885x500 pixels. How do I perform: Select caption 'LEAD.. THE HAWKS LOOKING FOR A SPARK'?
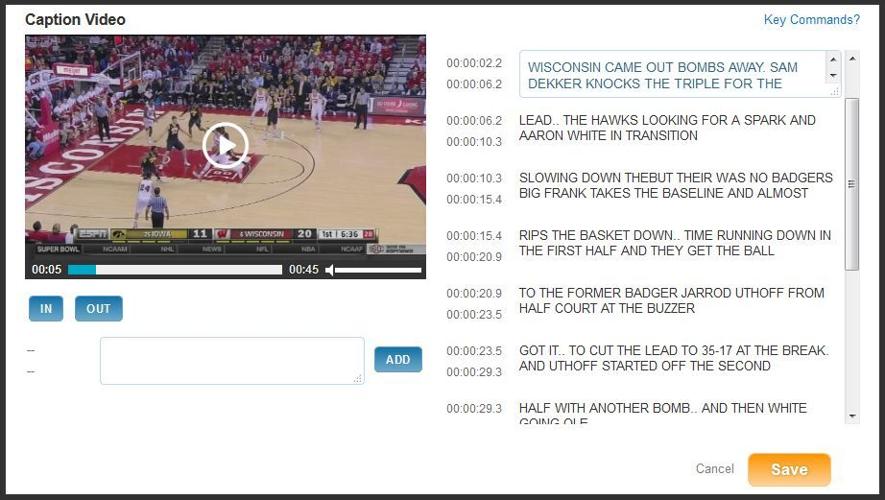pos(667,128)
